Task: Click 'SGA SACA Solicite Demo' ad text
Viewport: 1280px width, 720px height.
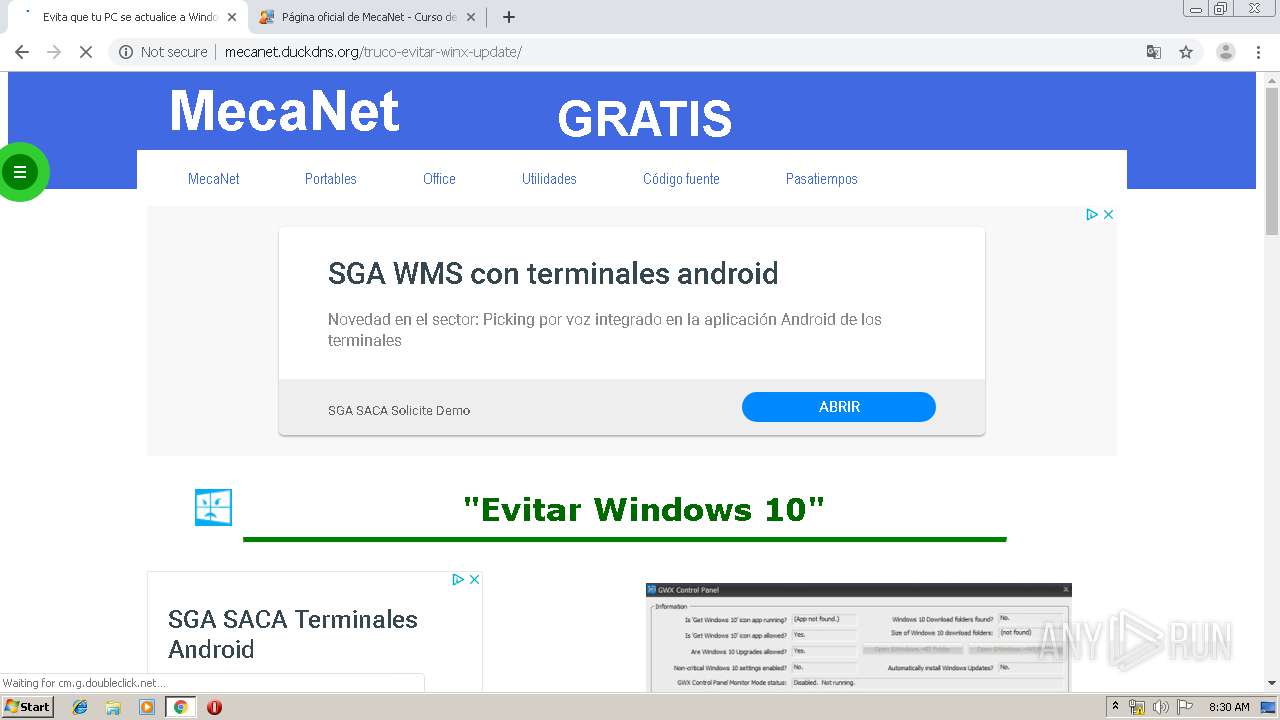Action: [x=399, y=410]
